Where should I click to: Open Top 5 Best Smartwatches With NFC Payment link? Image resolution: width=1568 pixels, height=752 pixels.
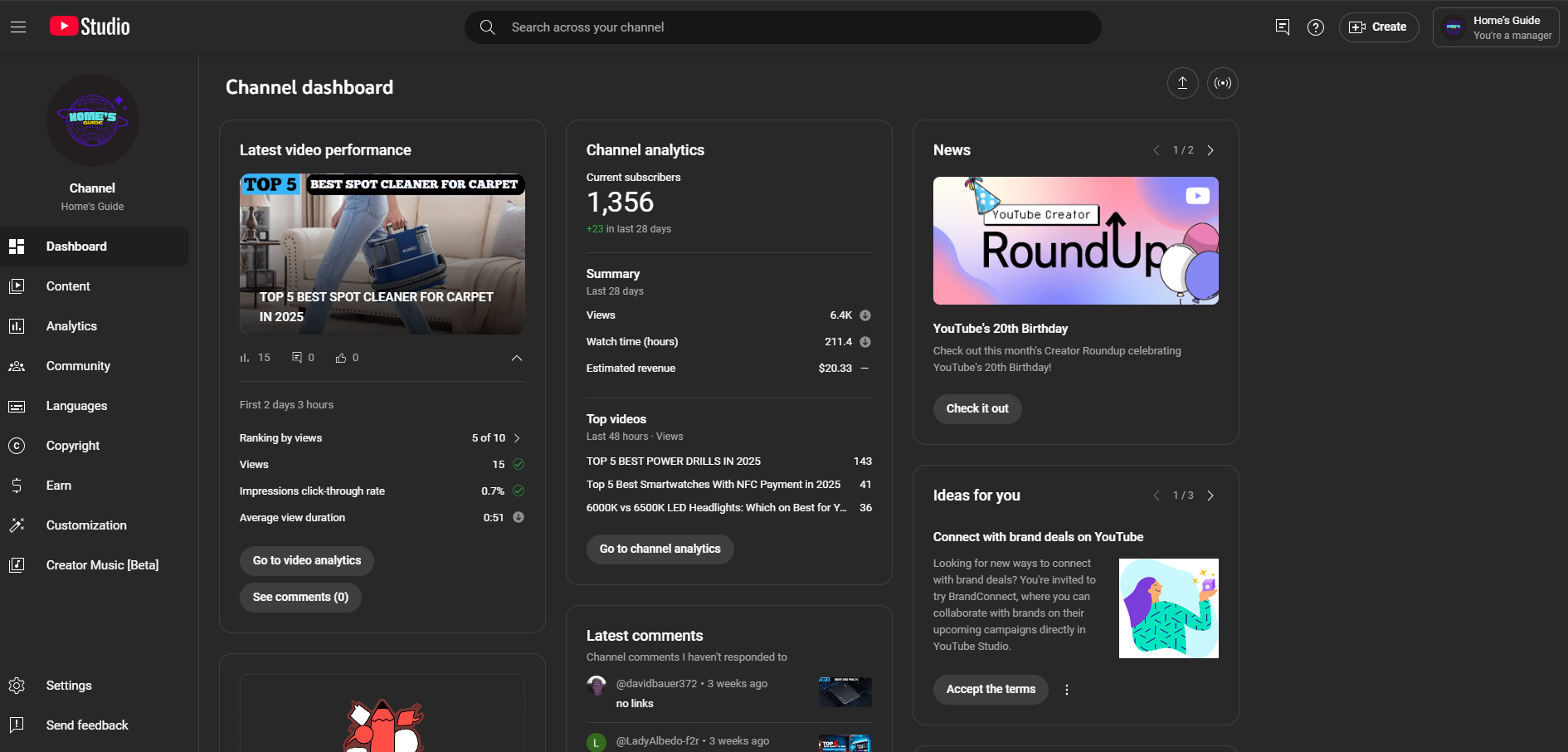click(713, 485)
